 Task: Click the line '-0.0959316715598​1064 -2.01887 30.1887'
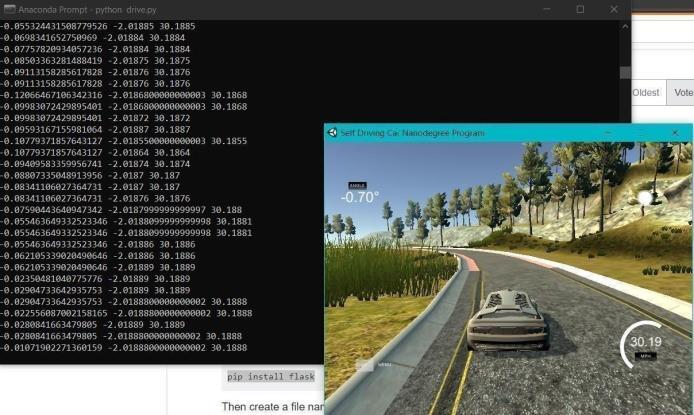[95, 130]
